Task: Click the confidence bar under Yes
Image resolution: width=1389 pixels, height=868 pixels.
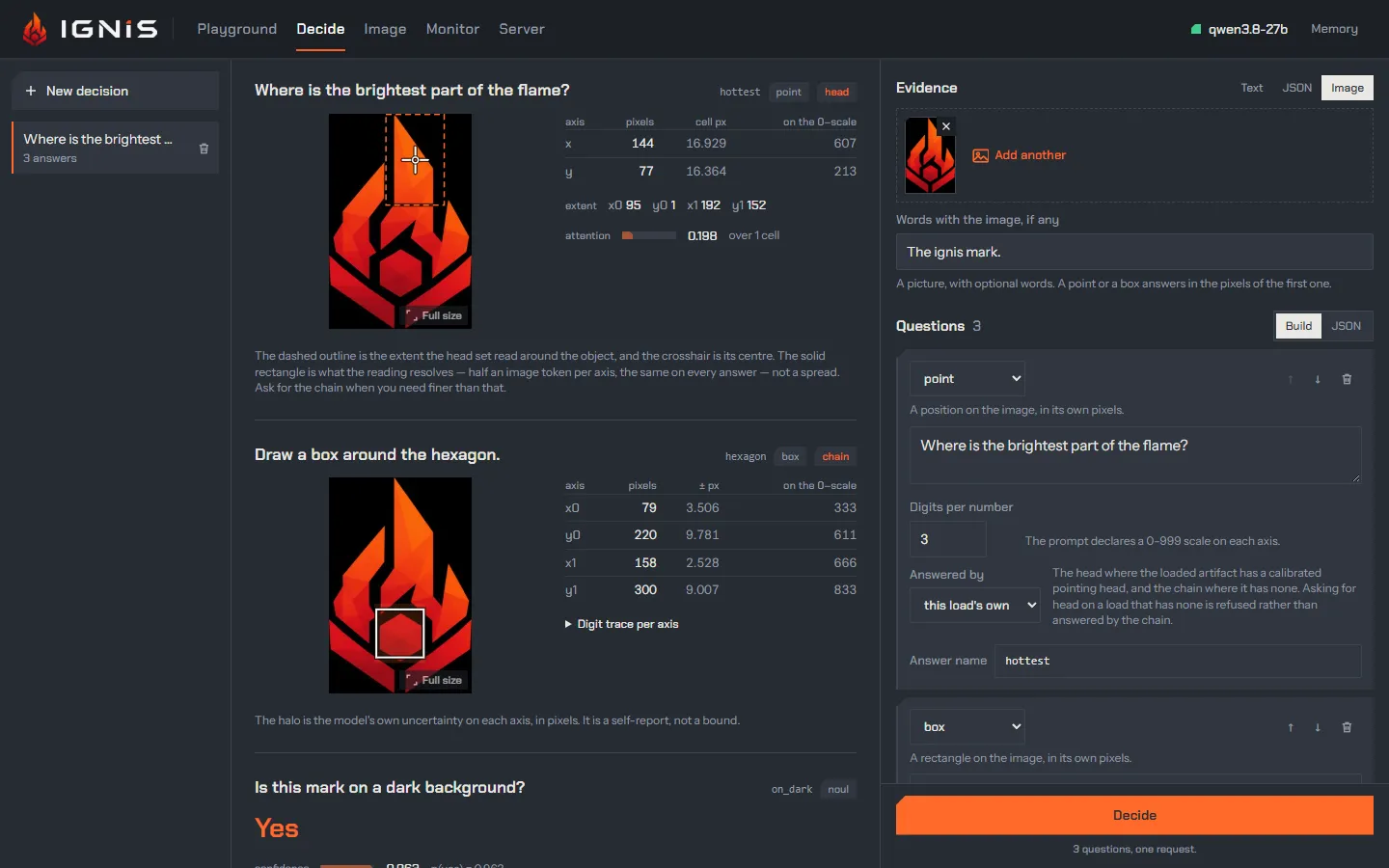Action: [346, 866]
